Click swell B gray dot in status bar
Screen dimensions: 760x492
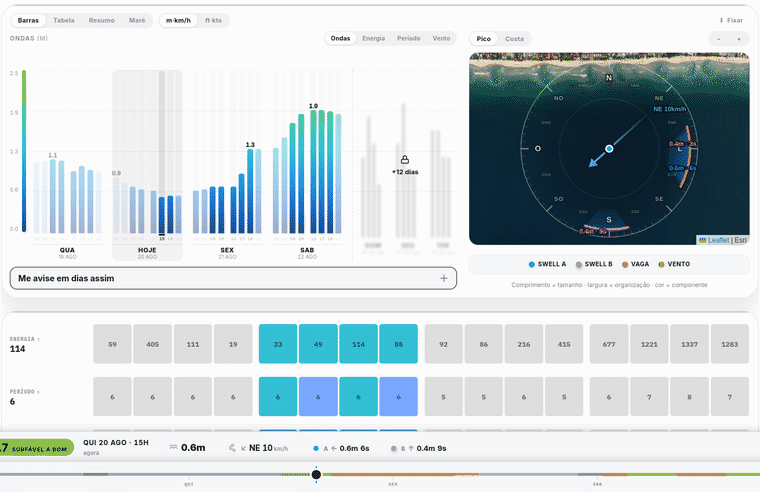394,448
